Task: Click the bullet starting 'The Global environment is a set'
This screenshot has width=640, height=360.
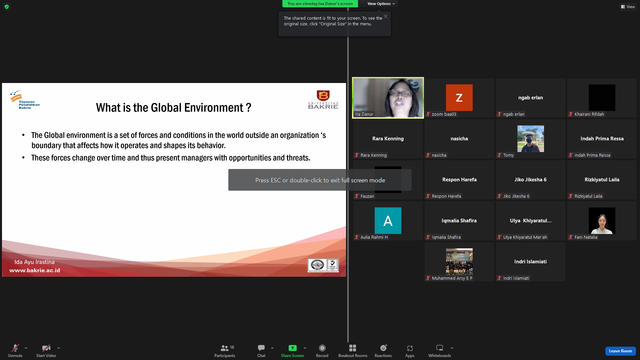Action: coord(178,140)
